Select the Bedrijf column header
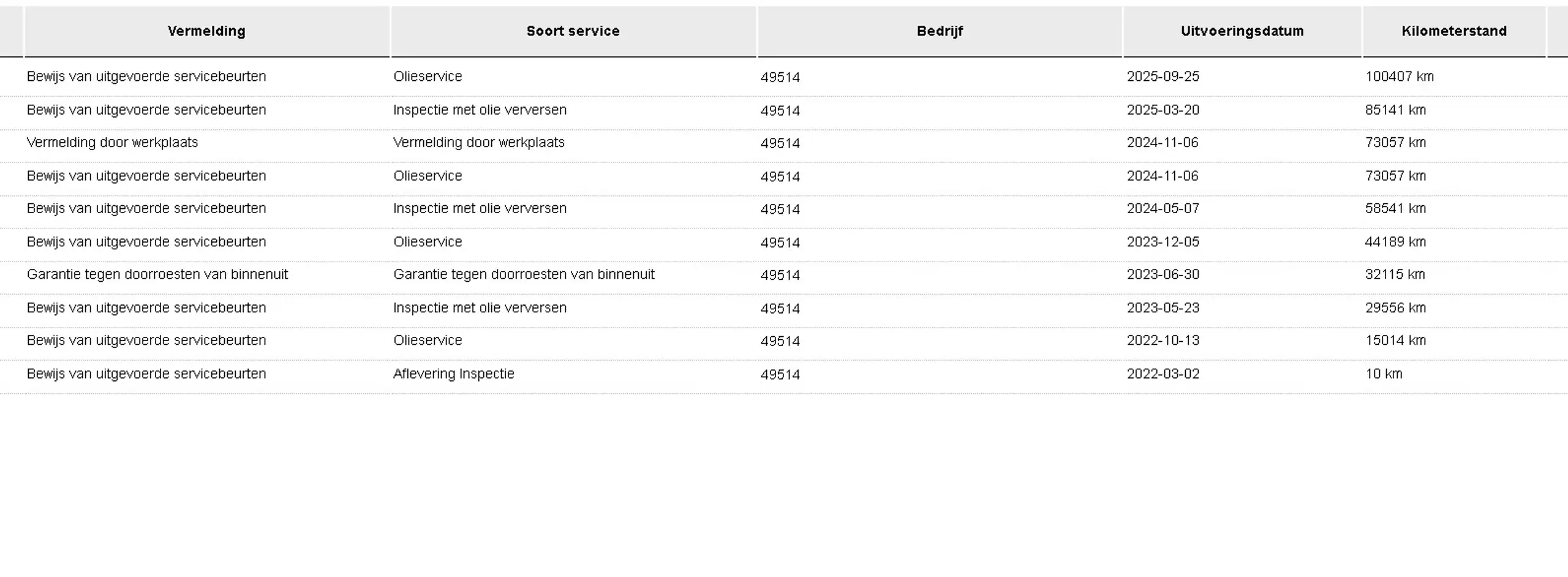This screenshot has height=577, width=1568. pyautogui.click(x=940, y=31)
